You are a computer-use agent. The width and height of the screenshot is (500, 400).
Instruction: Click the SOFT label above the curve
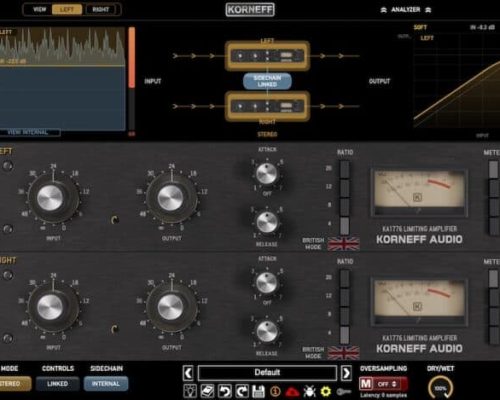click(420, 27)
